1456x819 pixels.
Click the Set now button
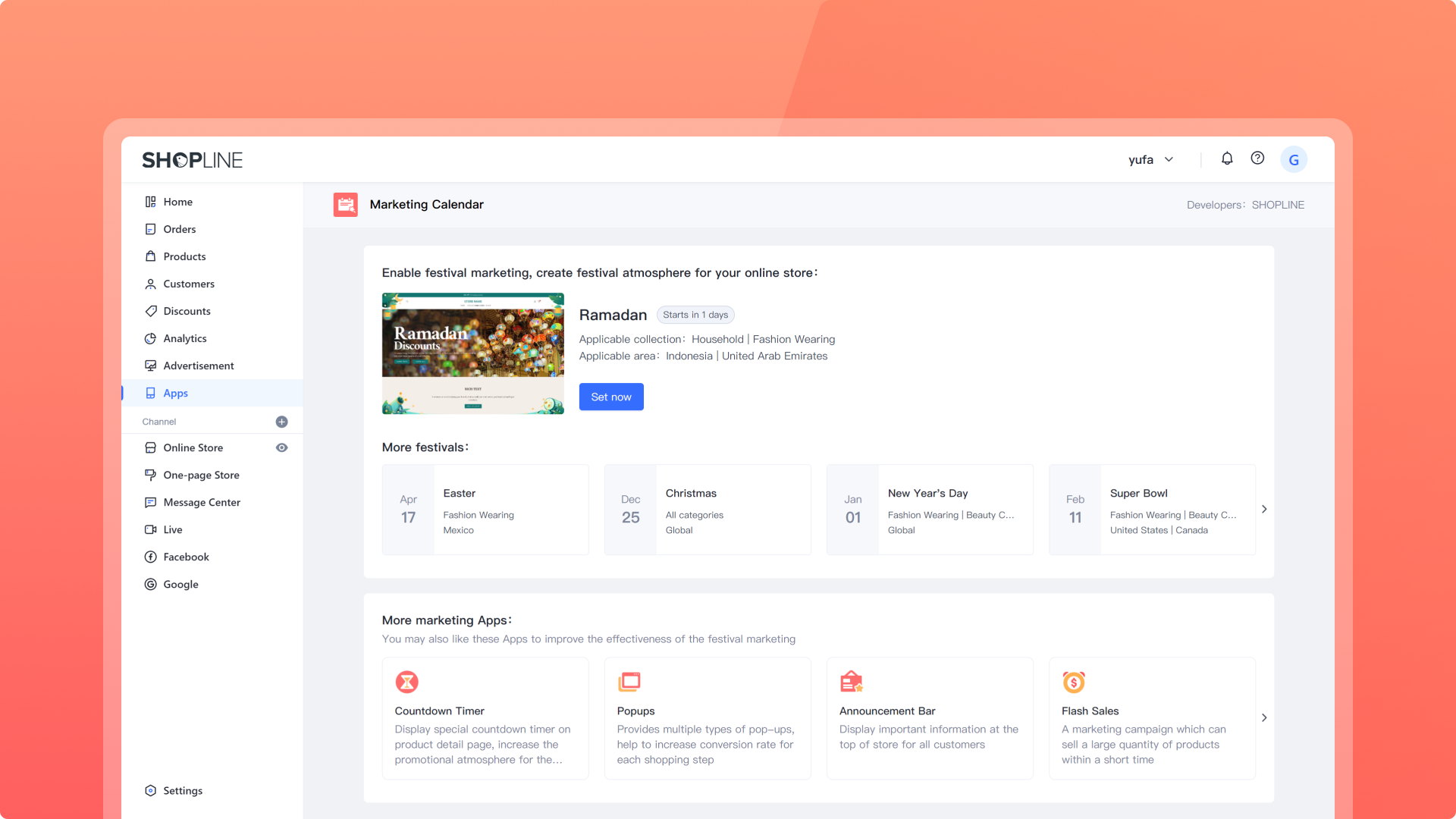(x=611, y=397)
